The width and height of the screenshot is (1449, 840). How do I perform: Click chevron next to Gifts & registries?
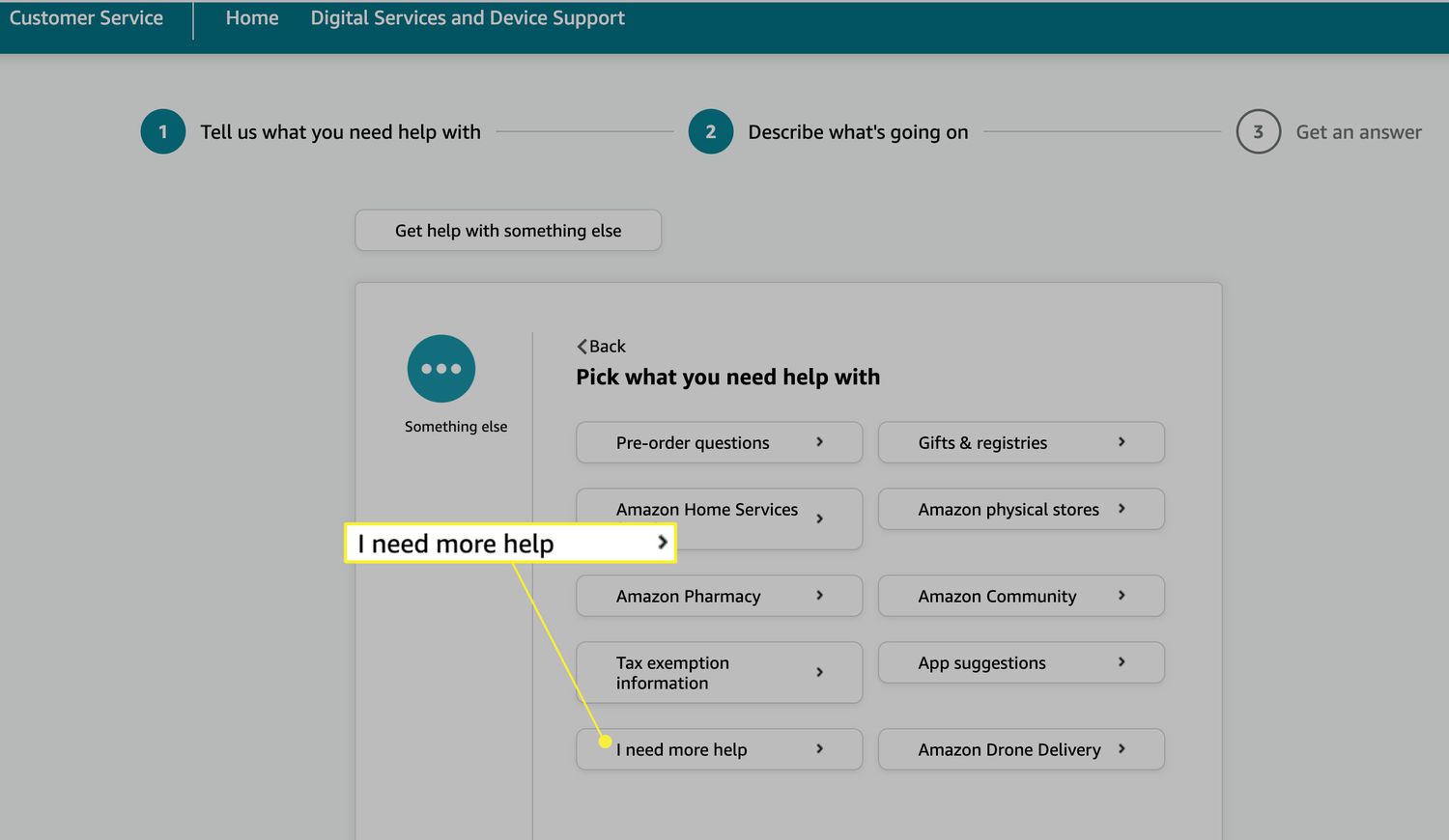(1122, 441)
